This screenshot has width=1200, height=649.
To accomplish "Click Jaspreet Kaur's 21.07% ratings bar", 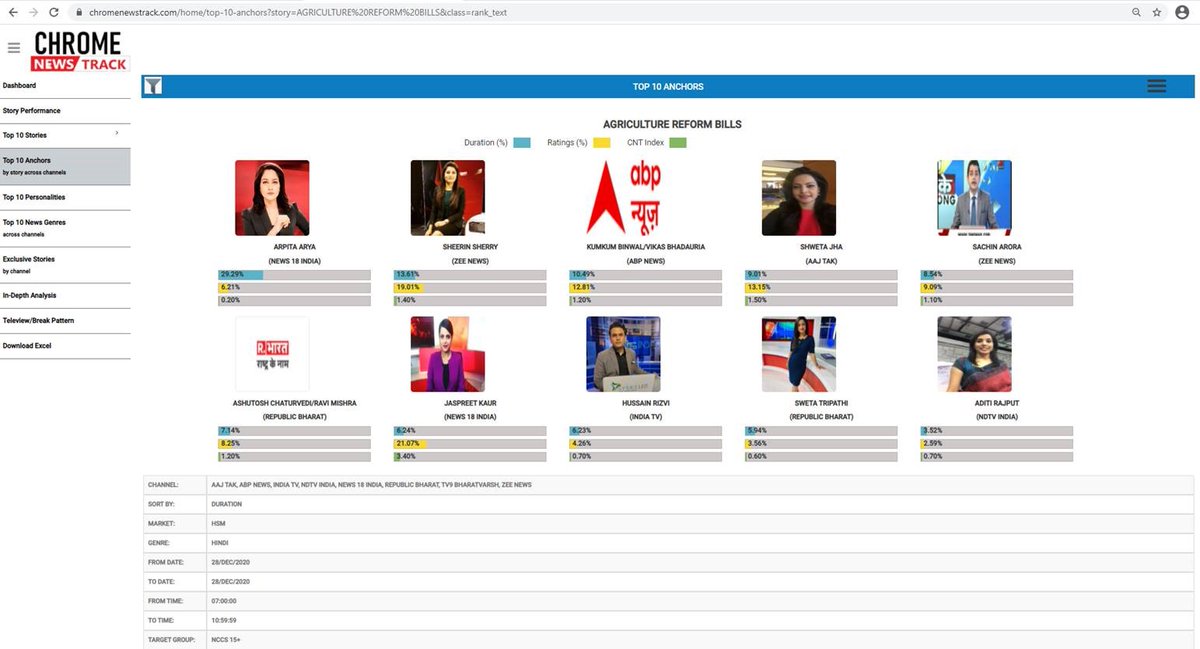I will click(x=470, y=444).
